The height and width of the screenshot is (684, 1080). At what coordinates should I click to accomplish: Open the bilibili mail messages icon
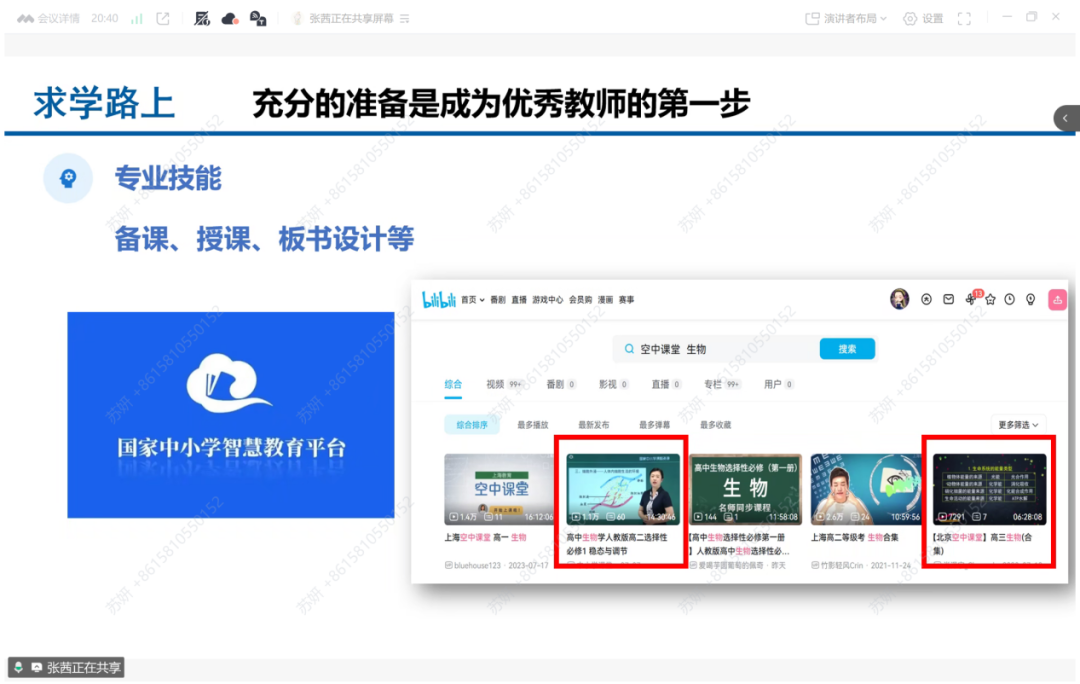click(948, 299)
